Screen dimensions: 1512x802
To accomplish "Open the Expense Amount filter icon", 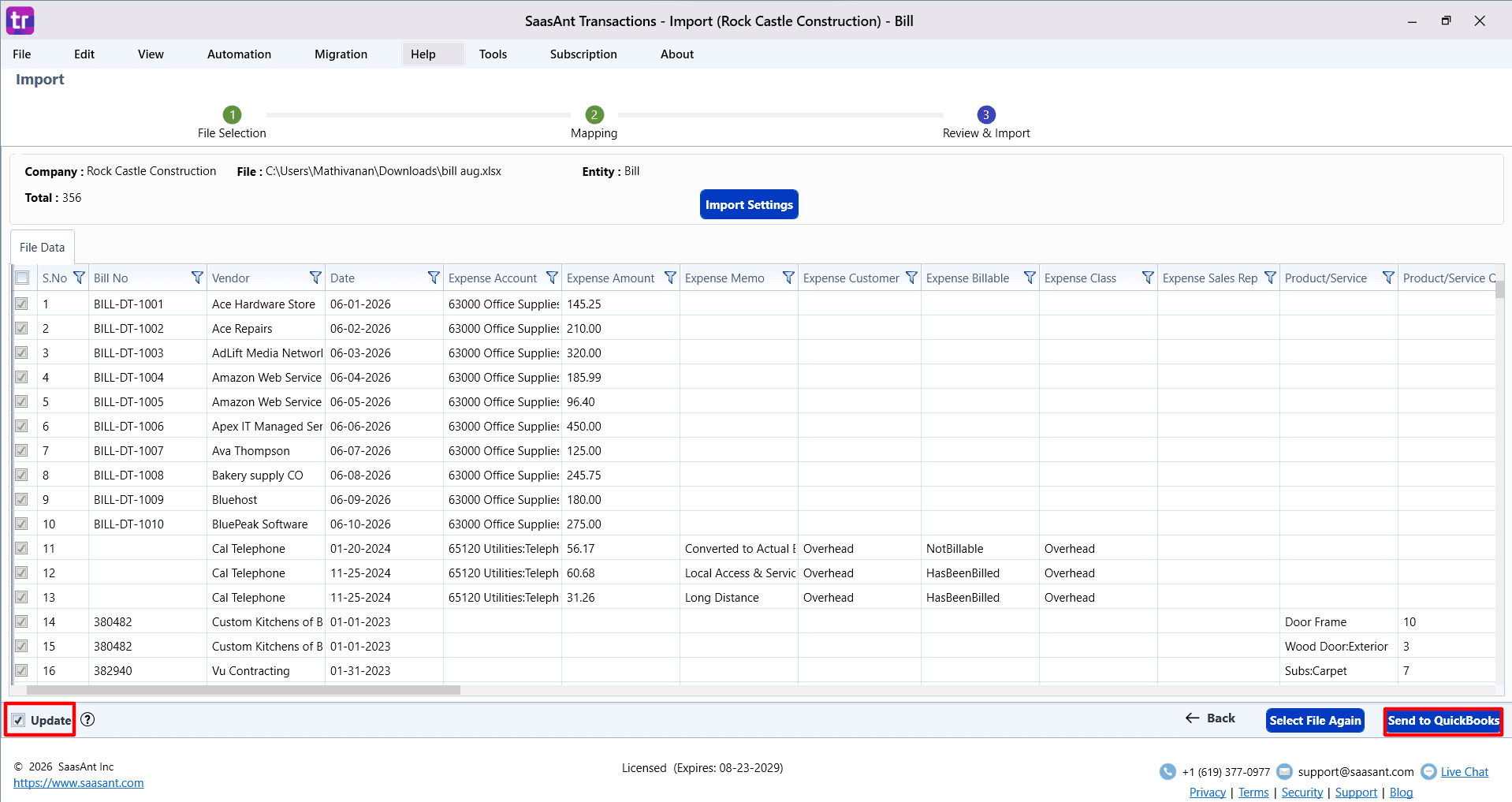I will [670, 278].
